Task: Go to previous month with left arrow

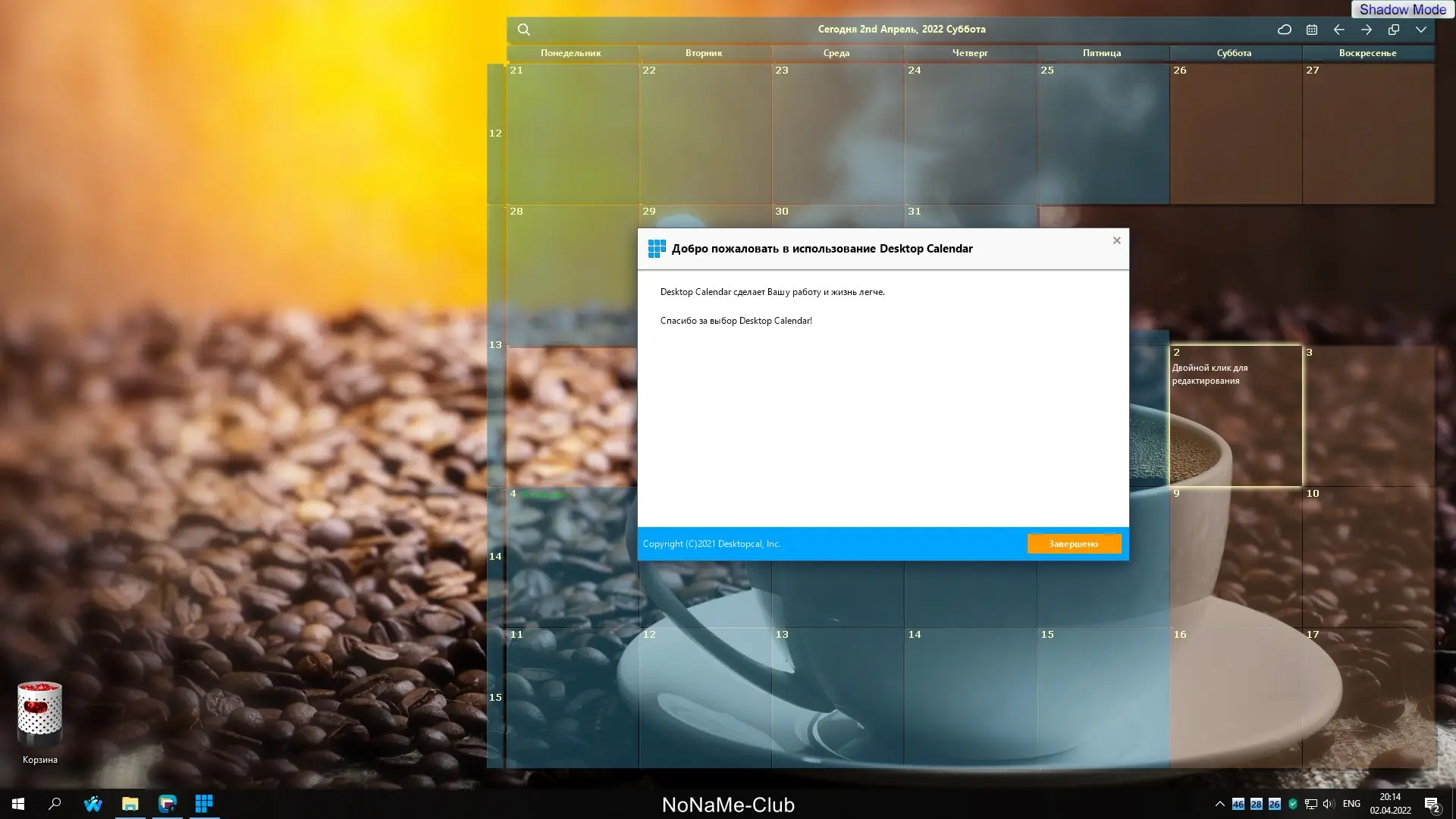Action: 1338,30
